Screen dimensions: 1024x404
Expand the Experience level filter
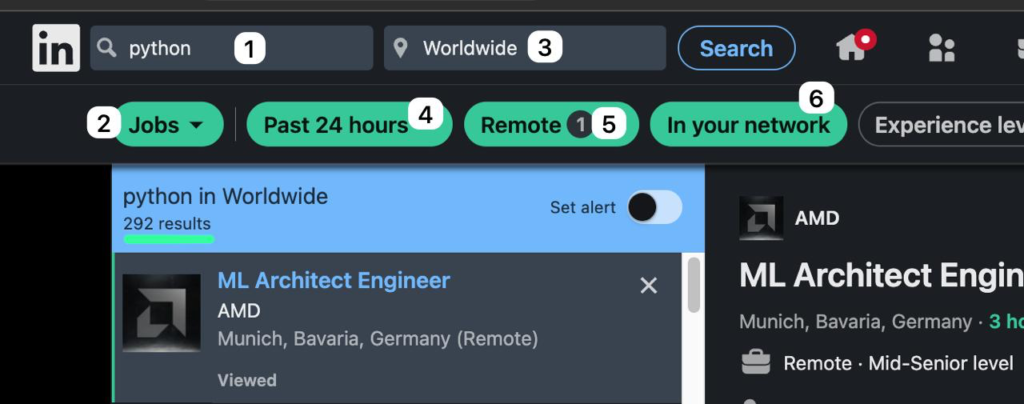(945, 125)
